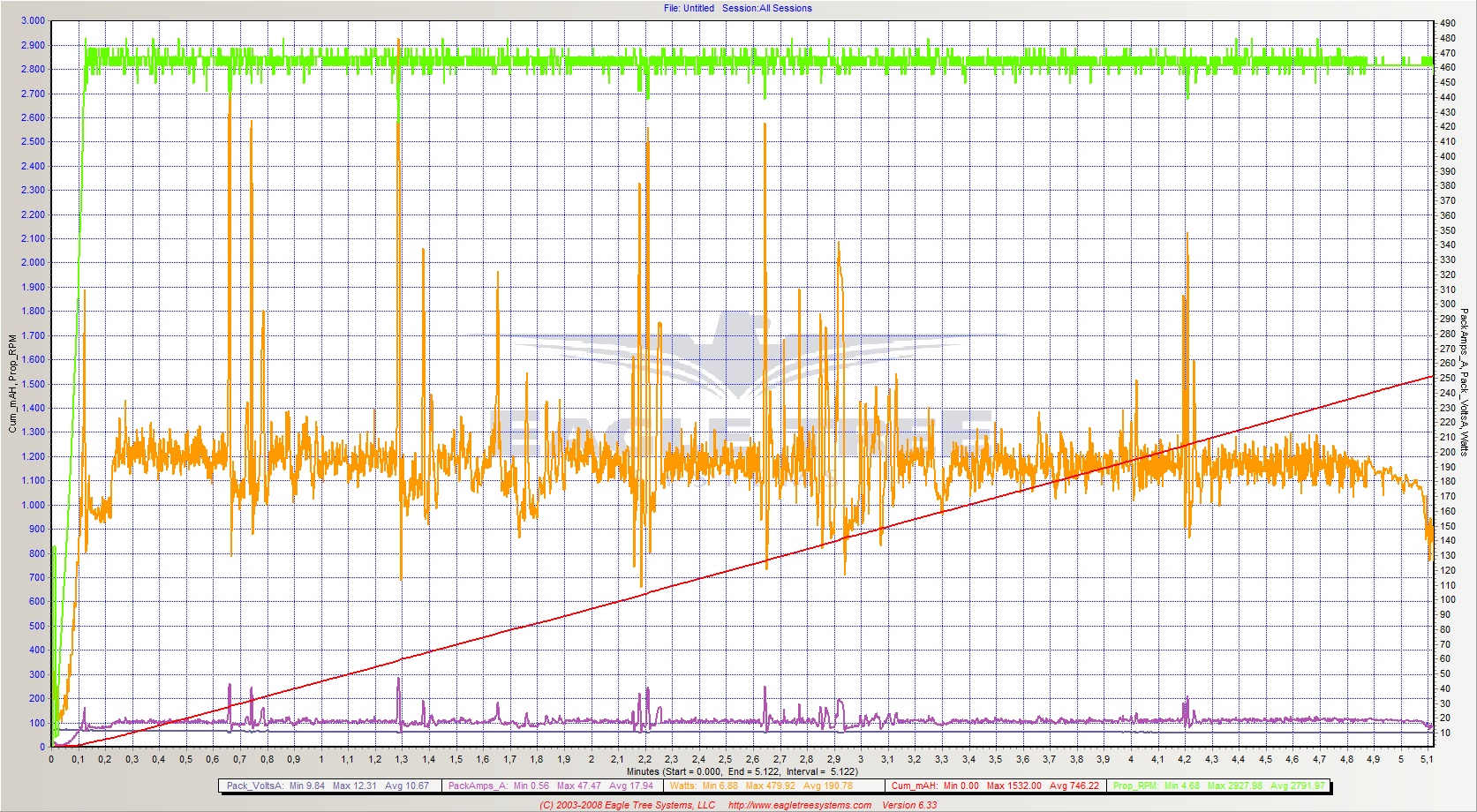Click Pack_VoltsA 'Min 9.84' value
Image resolution: width=1477 pixels, height=812 pixels.
(x=307, y=786)
